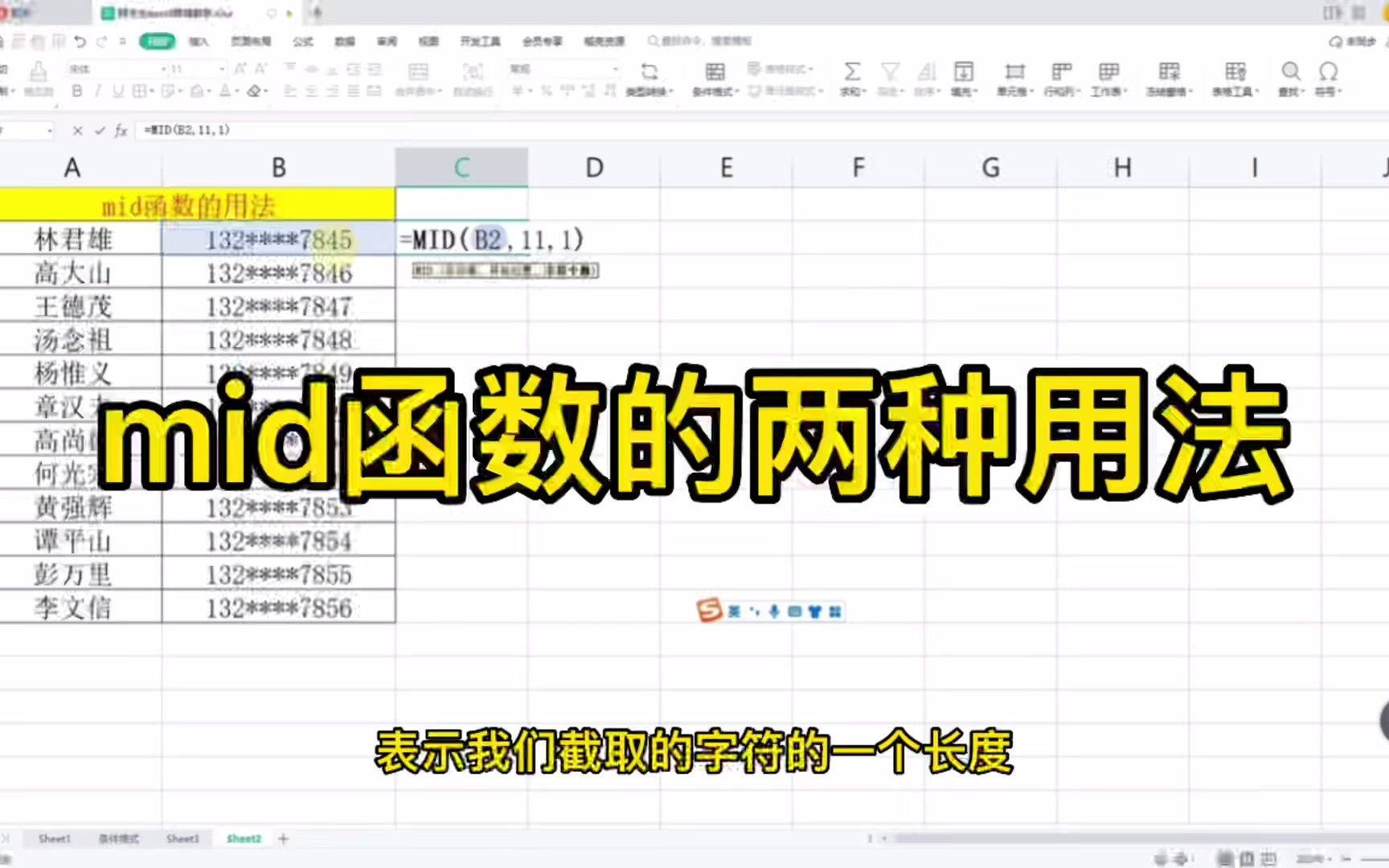Open the Developer Tools ribbon tab
The height and width of the screenshot is (868, 1389).
pos(480,41)
